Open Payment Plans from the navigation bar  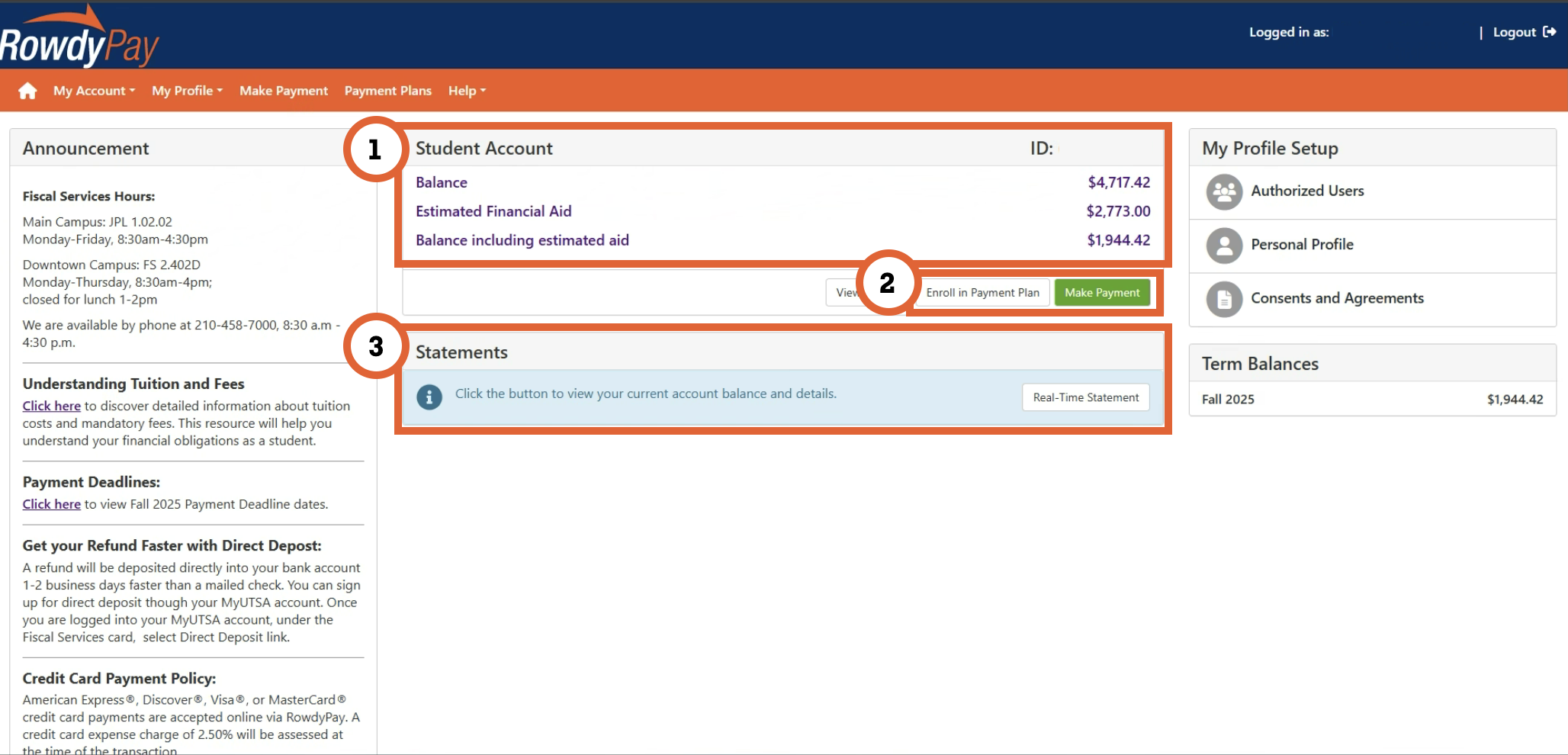coord(387,91)
